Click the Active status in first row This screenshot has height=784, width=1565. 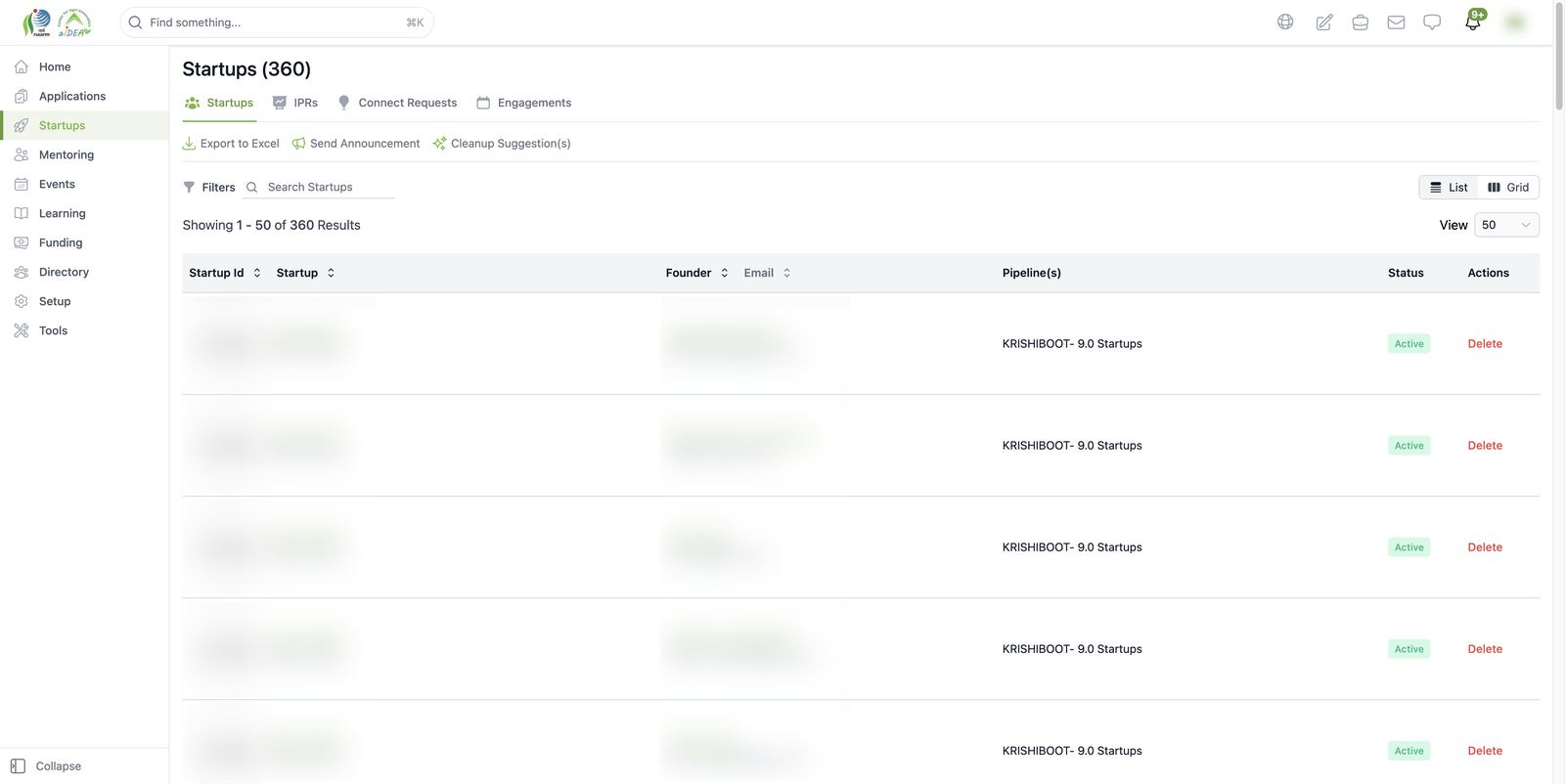(x=1408, y=344)
